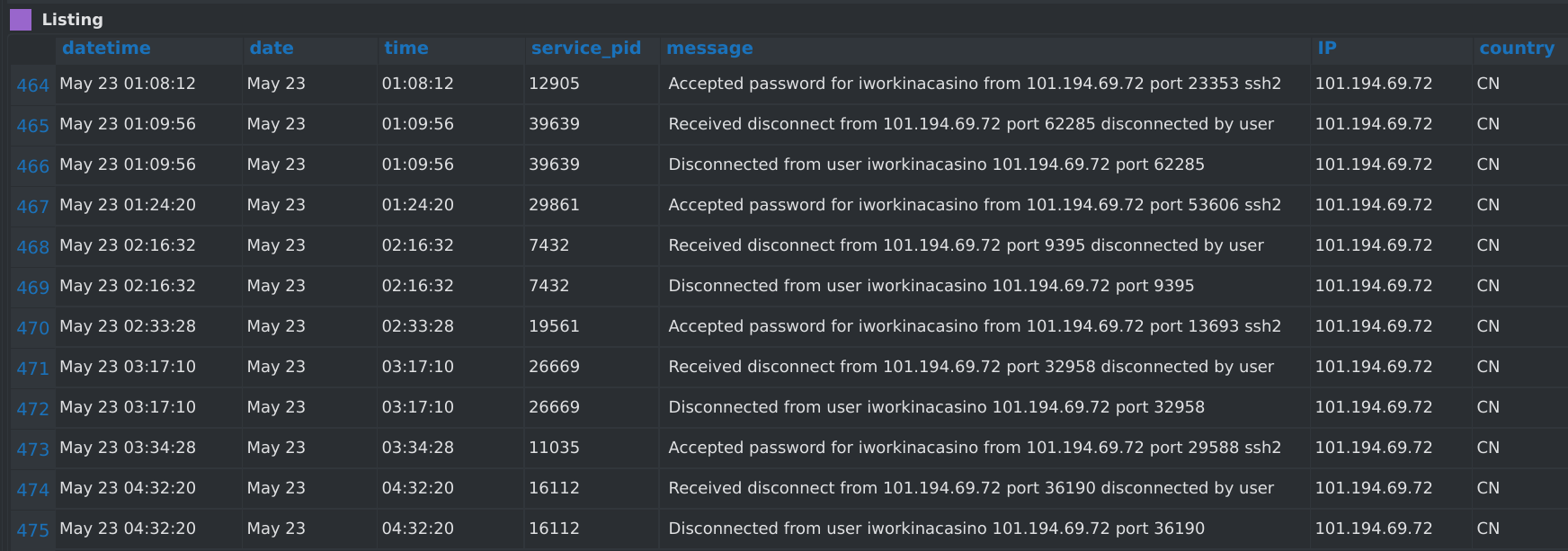This screenshot has width=1568, height=551.
Task: Click the message cell mentioning port 23353
Action: tap(974, 84)
